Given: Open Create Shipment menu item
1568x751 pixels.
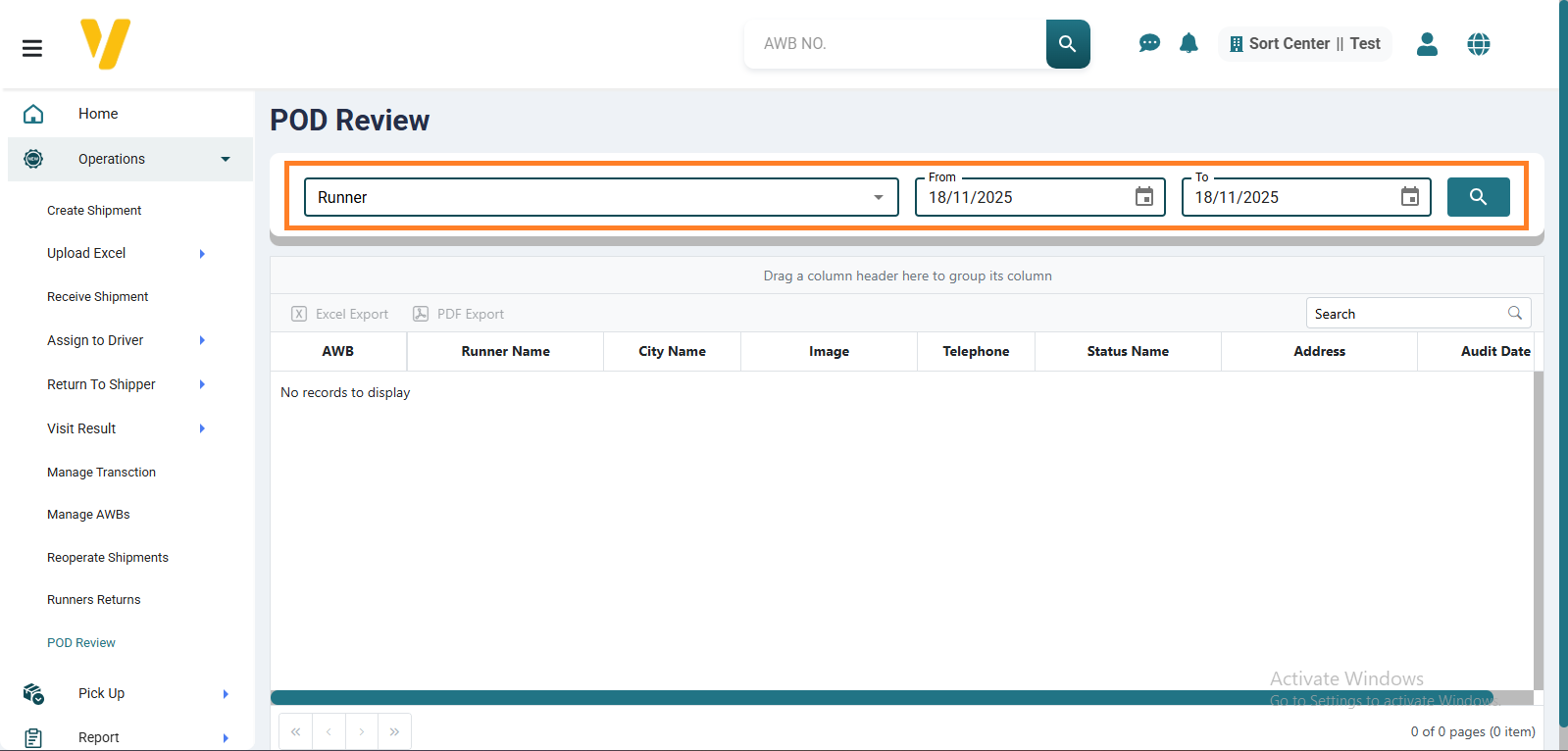Looking at the screenshot, I should point(94,211).
